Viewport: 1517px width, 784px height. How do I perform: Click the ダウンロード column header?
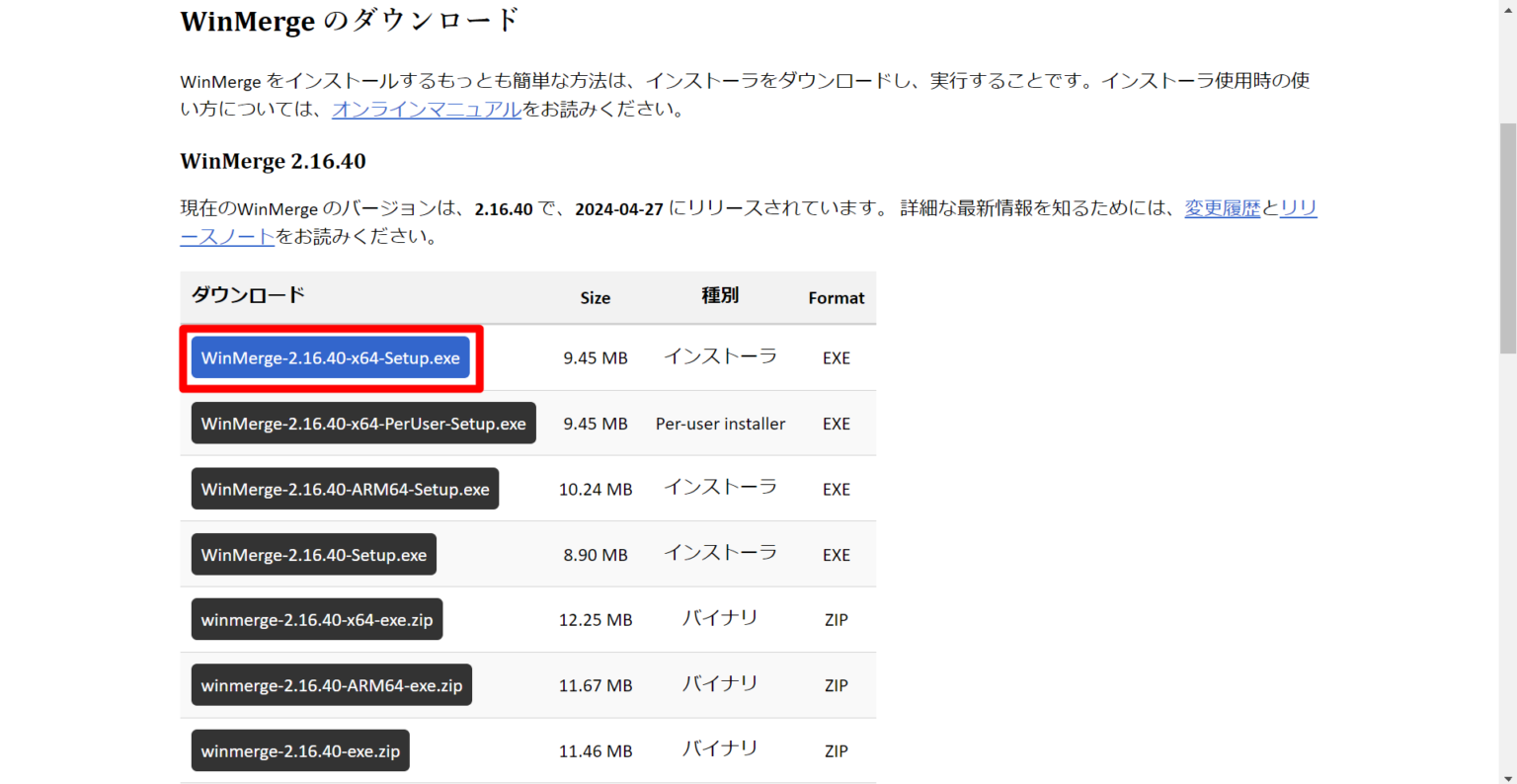pyautogui.click(x=248, y=295)
